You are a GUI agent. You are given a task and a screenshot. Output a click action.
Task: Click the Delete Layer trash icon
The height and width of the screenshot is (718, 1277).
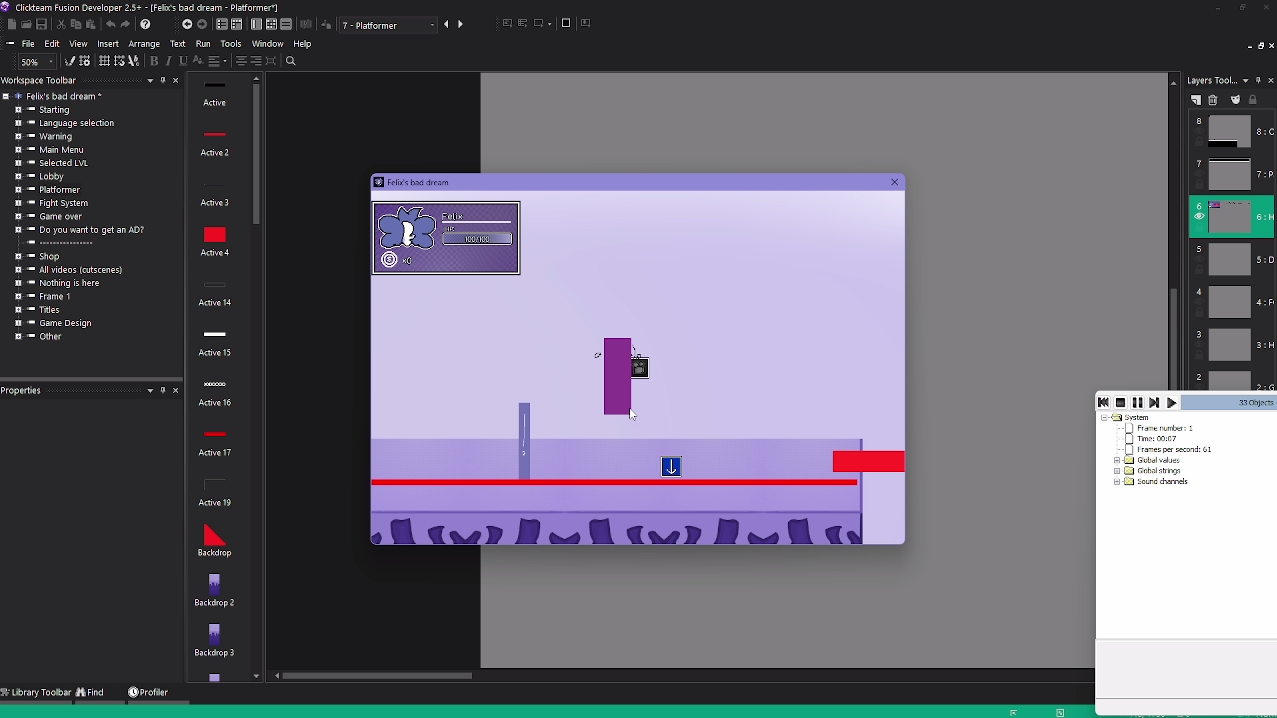tap(1213, 100)
